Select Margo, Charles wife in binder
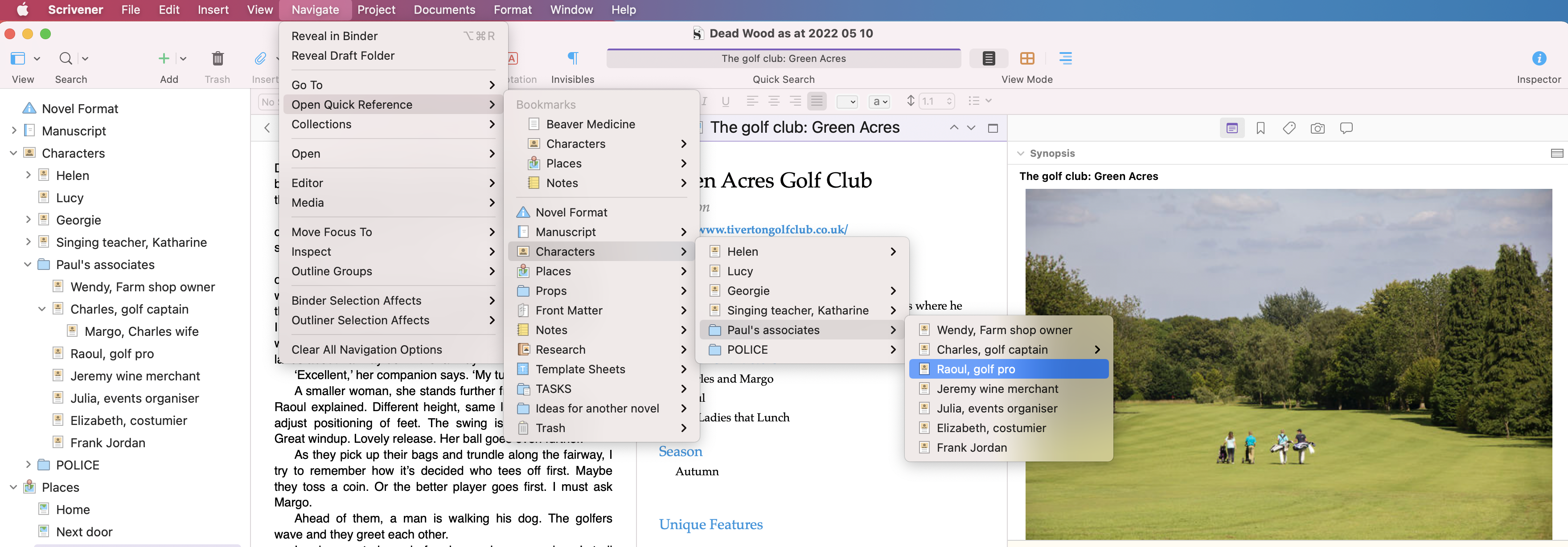This screenshot has height=547, width=1568. (141, 331)
